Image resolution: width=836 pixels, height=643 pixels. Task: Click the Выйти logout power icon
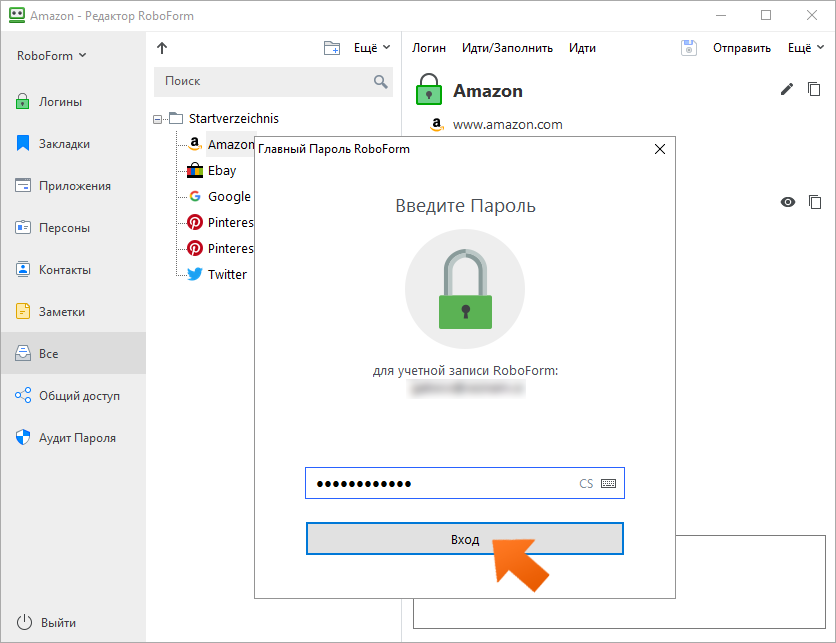24,622
